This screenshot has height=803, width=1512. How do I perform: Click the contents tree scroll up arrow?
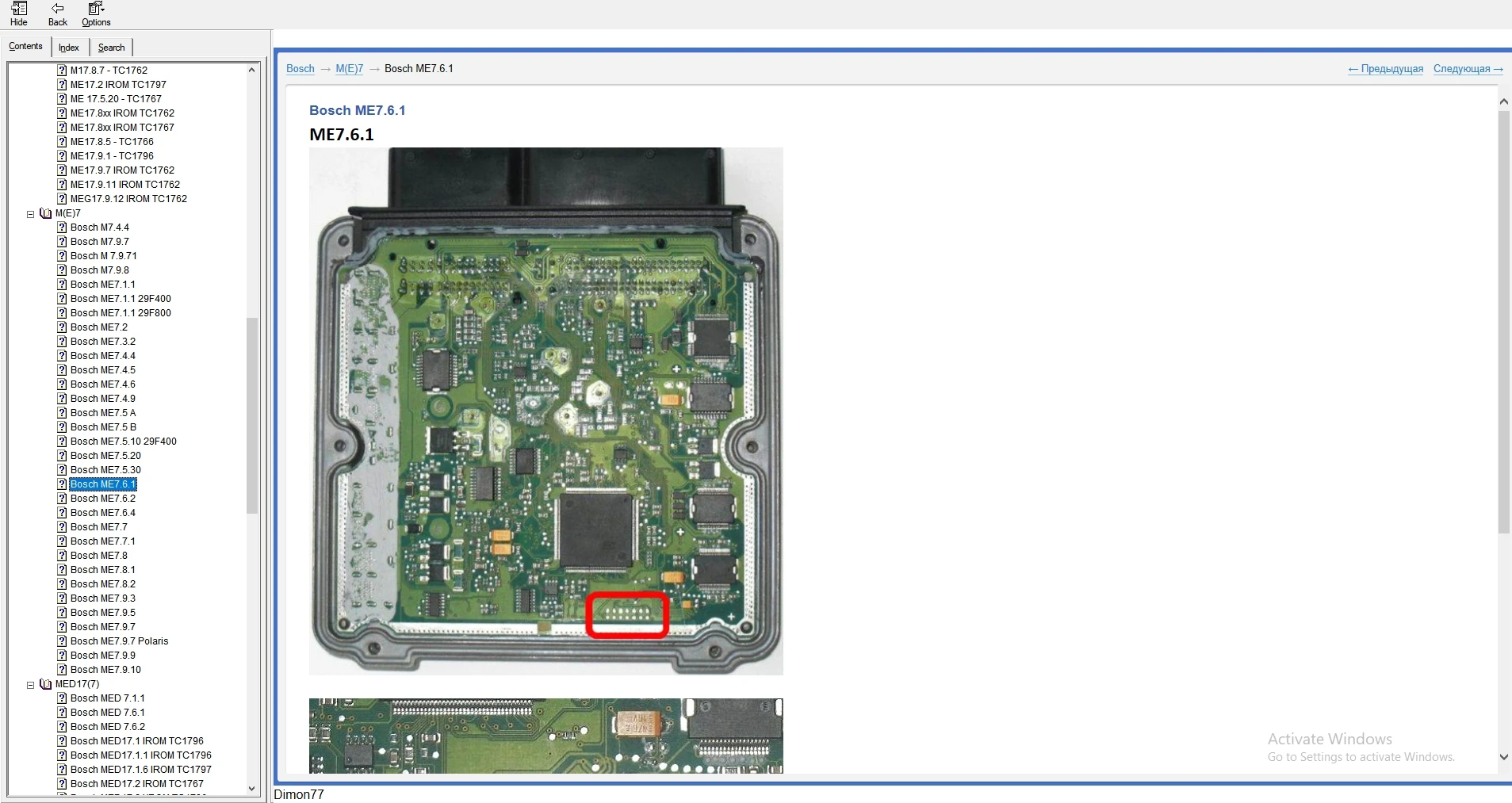point(252,70)
